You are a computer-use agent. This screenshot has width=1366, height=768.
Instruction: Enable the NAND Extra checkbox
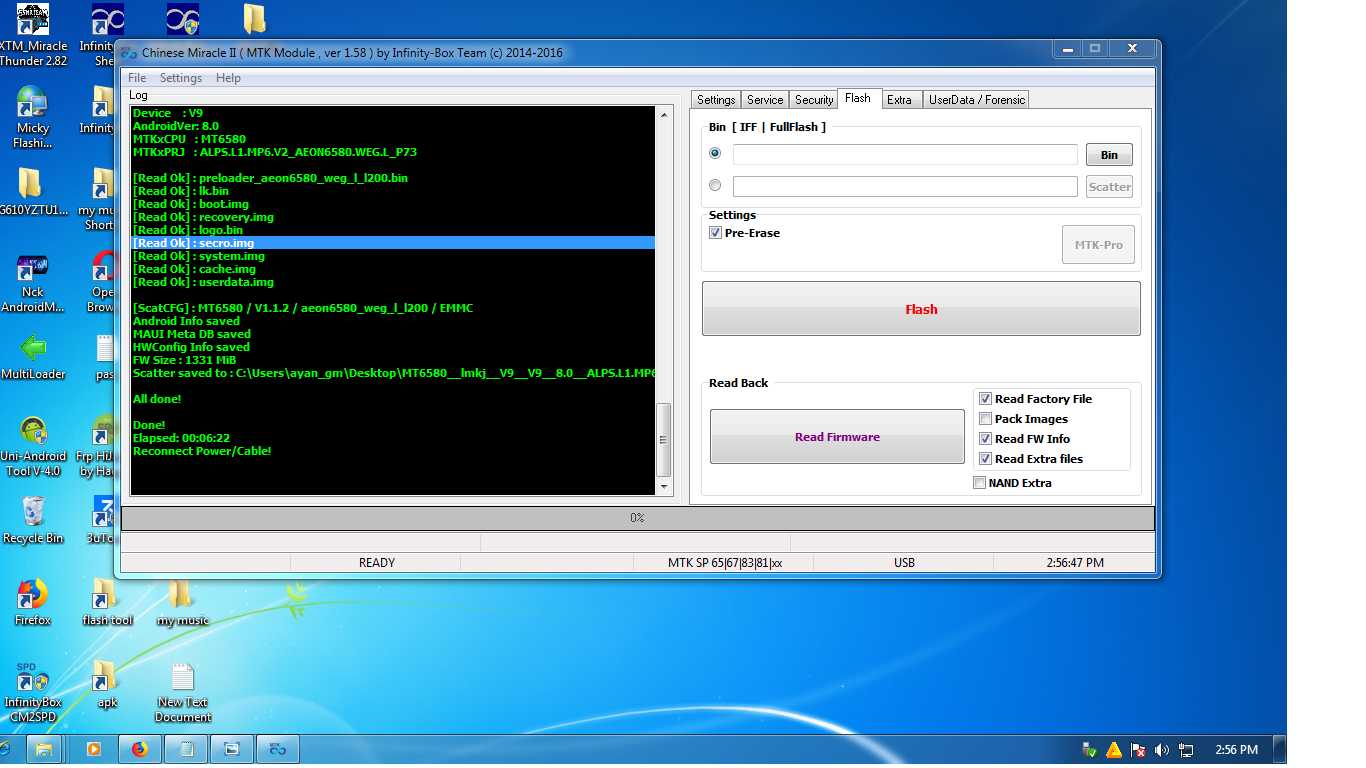coord(979,483)
